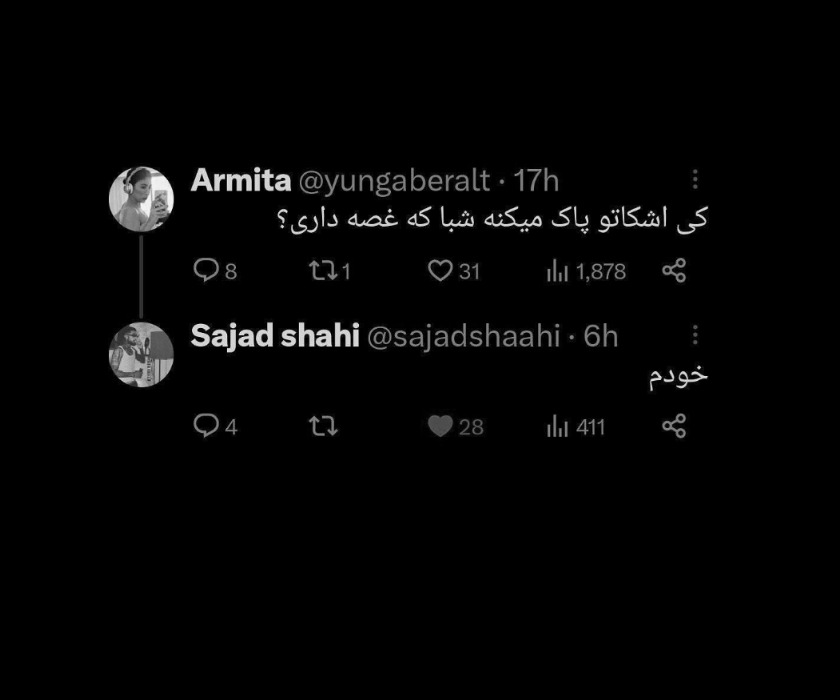Share Sajad shahi's reply
The height and width of the screenshot is (700, 840).
click(674, 426)
